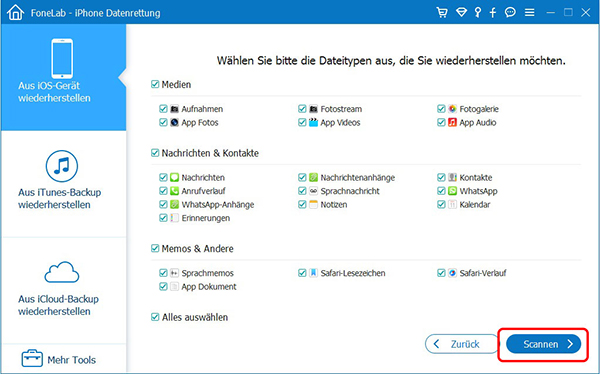Screen dimensions: 600x374
Task: Click the key register icon
Action: click(478, 13)
